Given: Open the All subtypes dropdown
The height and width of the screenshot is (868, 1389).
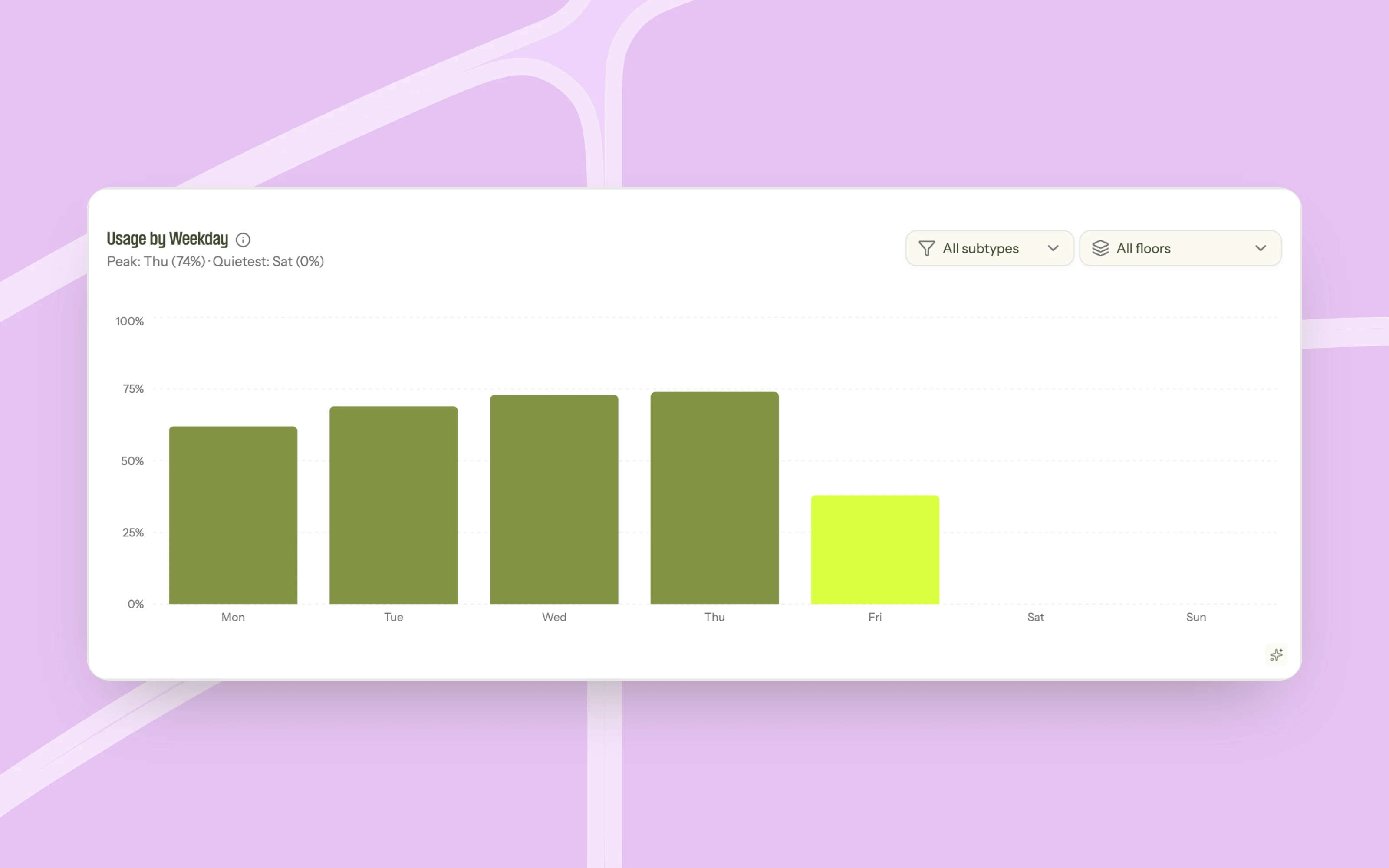Looking at the screenshot, I should pyautogui.click(x=989, y=249).
